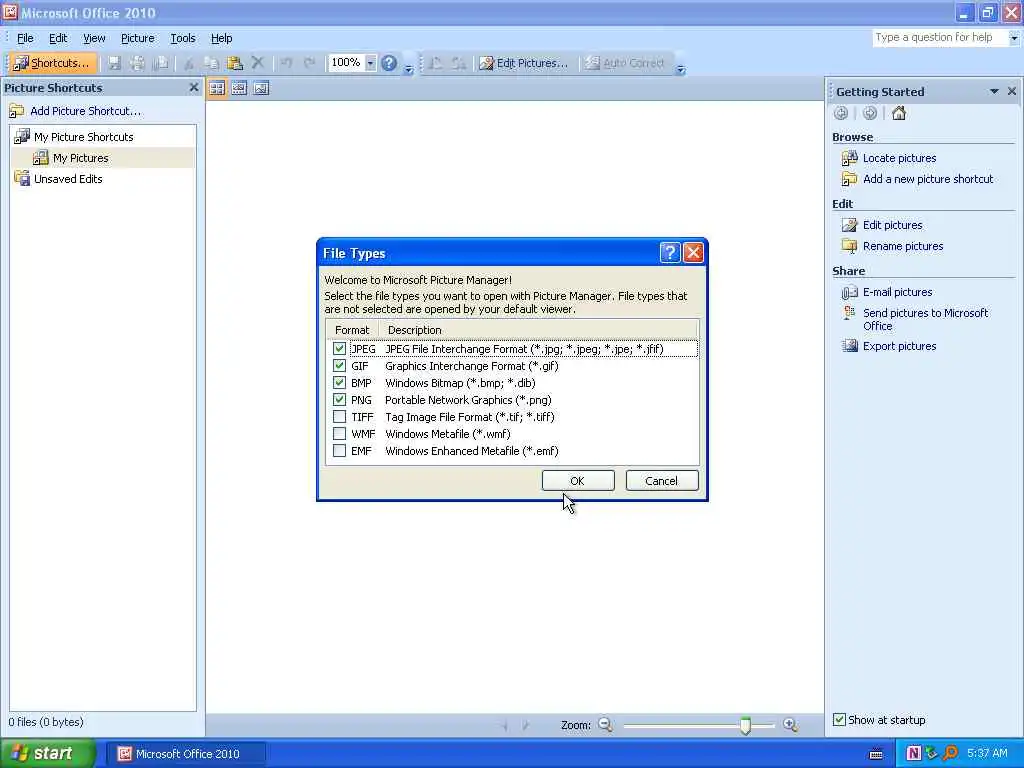The image size is (1024, 768).
Task: Click the system tray clock 5:37 AM
Action: (987, 754)
